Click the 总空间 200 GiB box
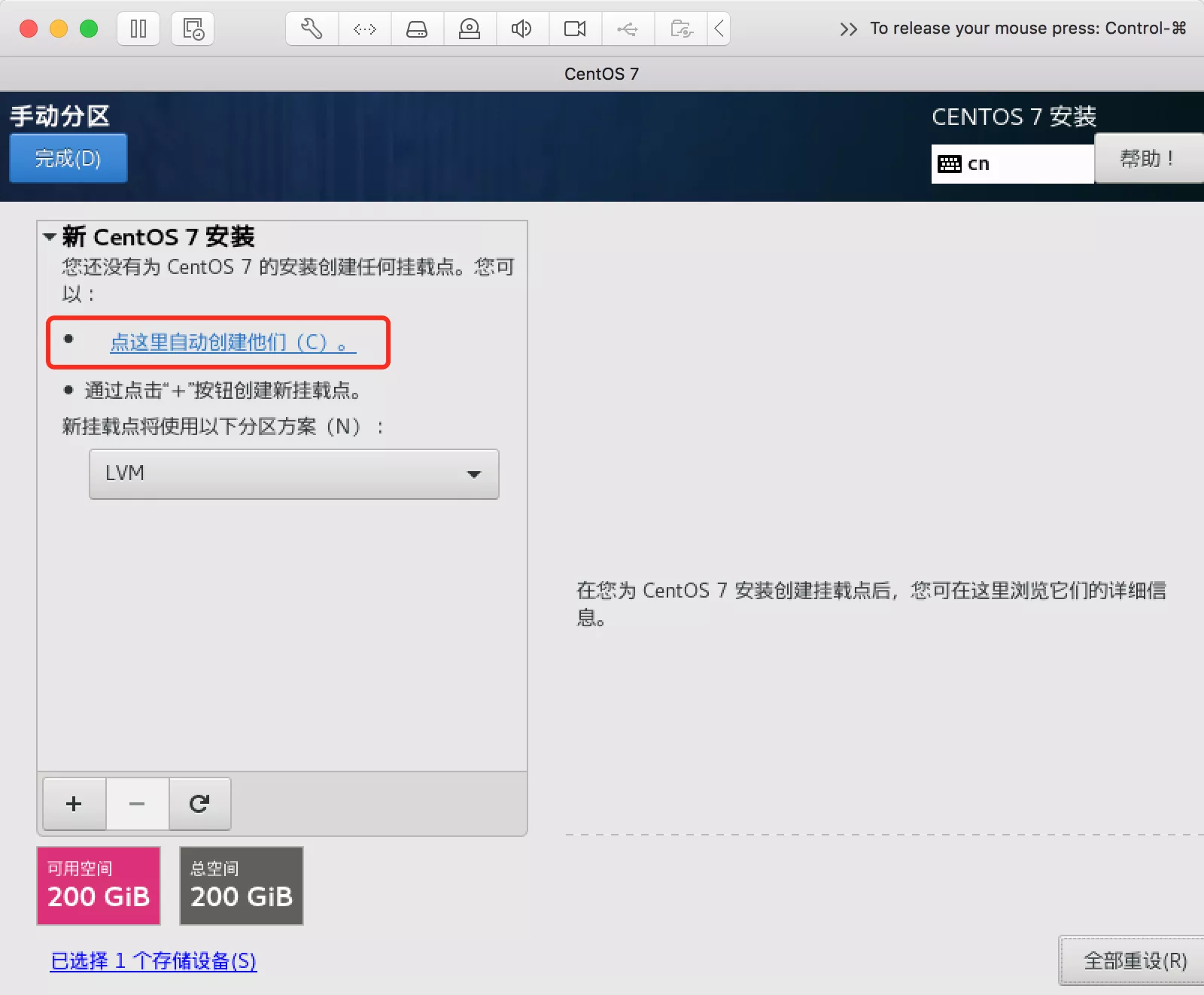The image size is (1204, 995). click(x=242, y=886)
